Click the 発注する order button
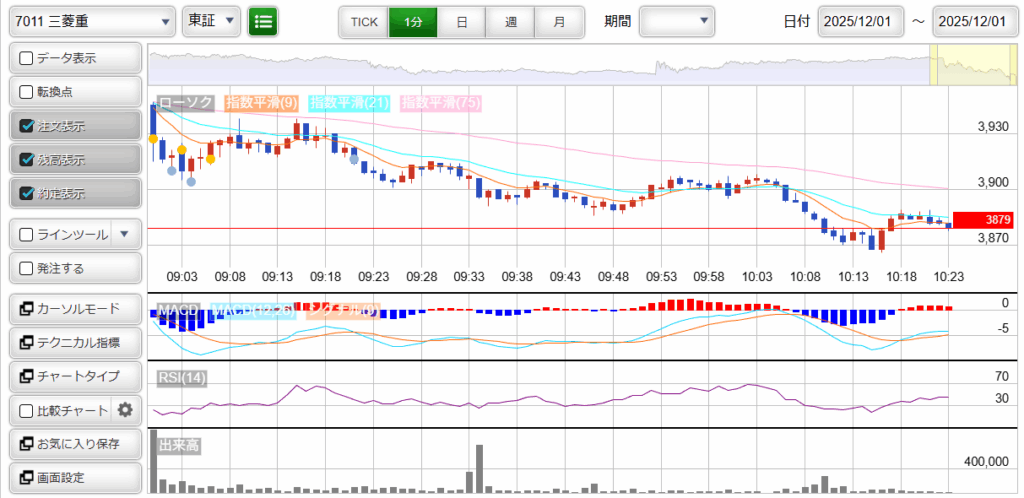 (74, 268)
